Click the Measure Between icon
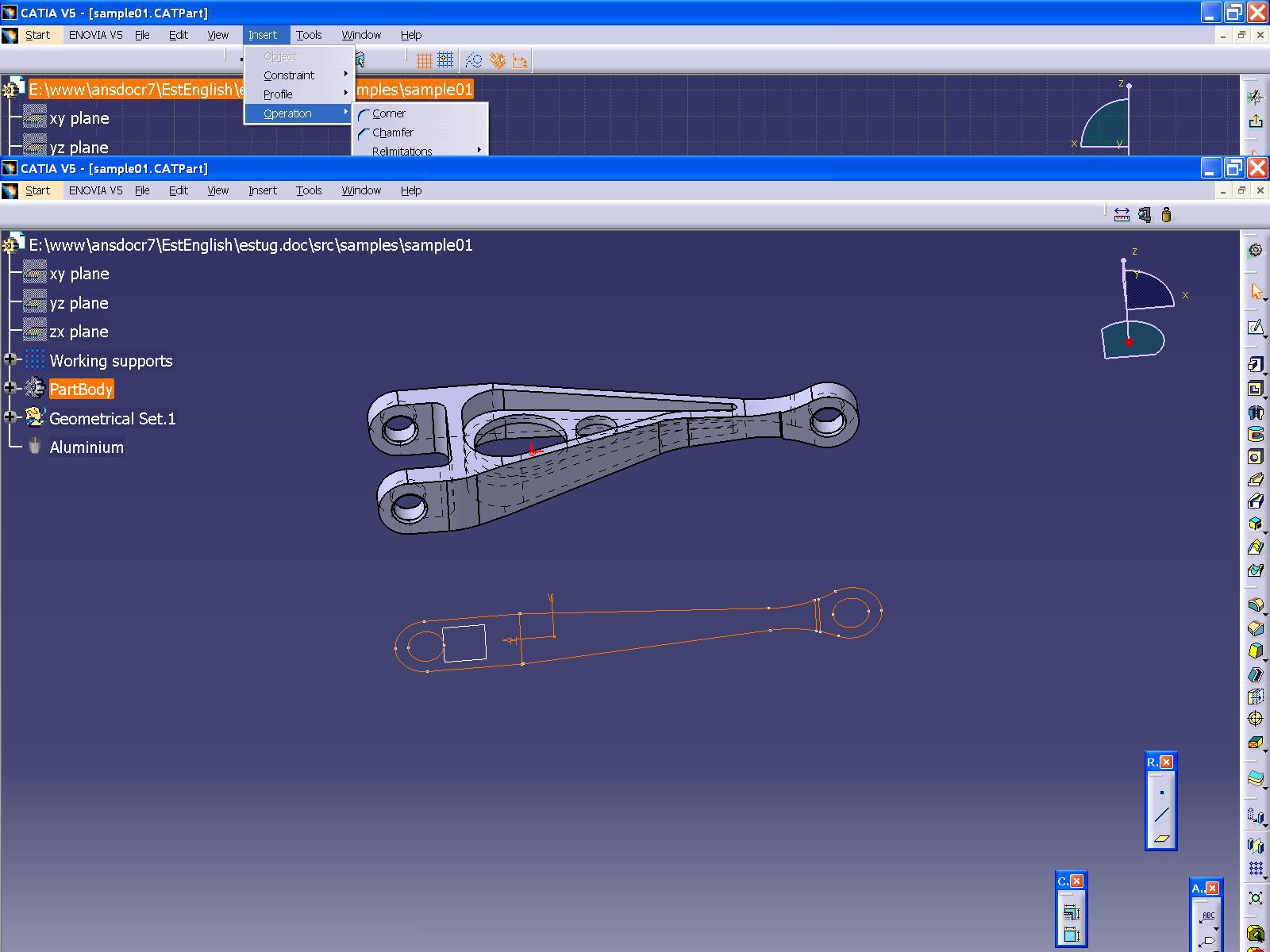The width and height of the screenshot is (1270, 952). (x=1122, y=215)
